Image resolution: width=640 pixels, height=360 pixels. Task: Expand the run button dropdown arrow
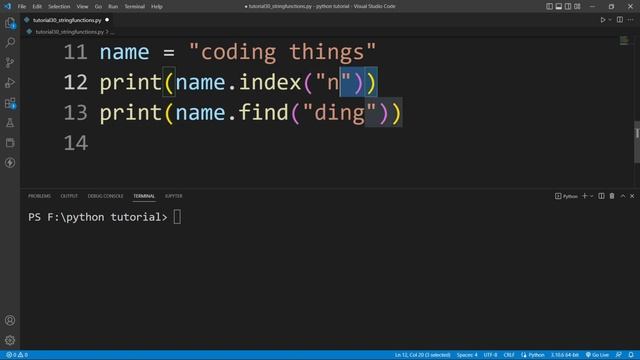tap(610, 20)
